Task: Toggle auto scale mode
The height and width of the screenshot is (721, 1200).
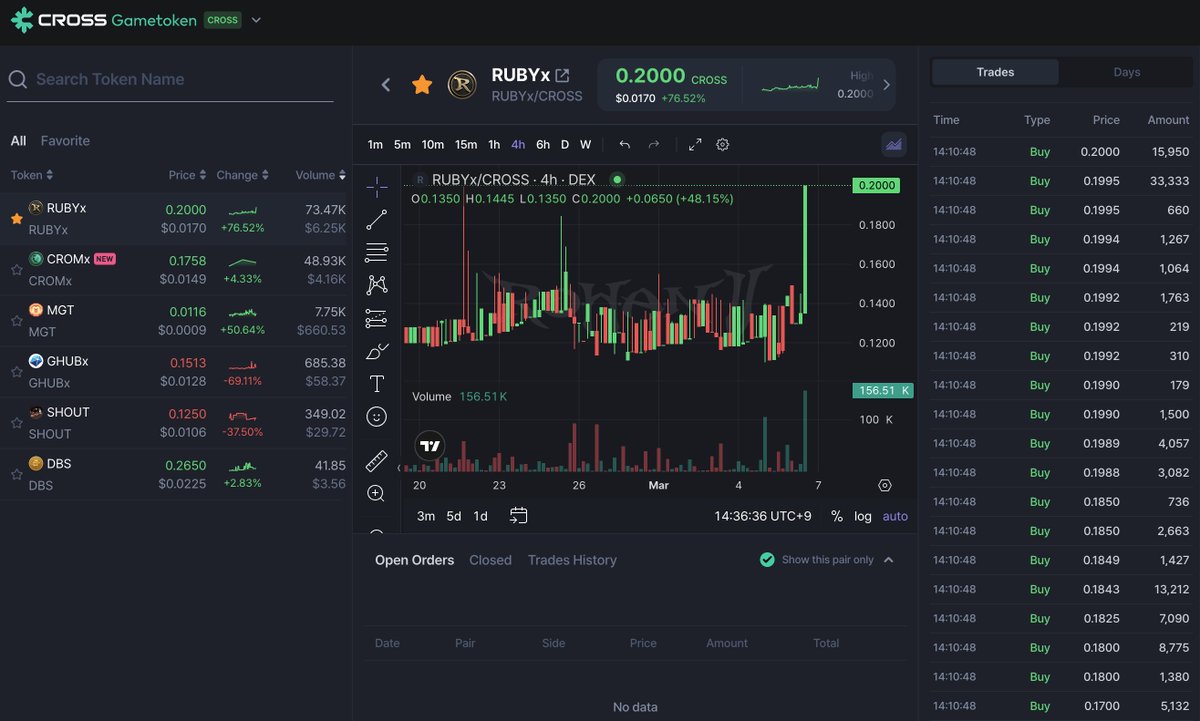Action: click(895, 516)
